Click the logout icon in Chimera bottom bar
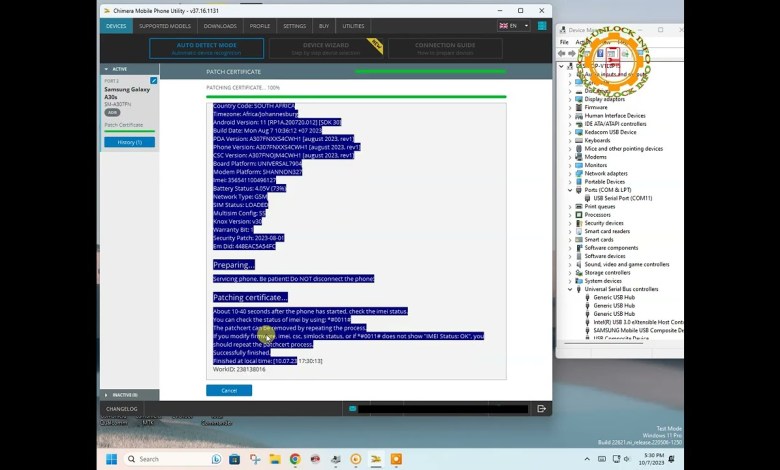The image size is (780, 470). pos(542,408)
